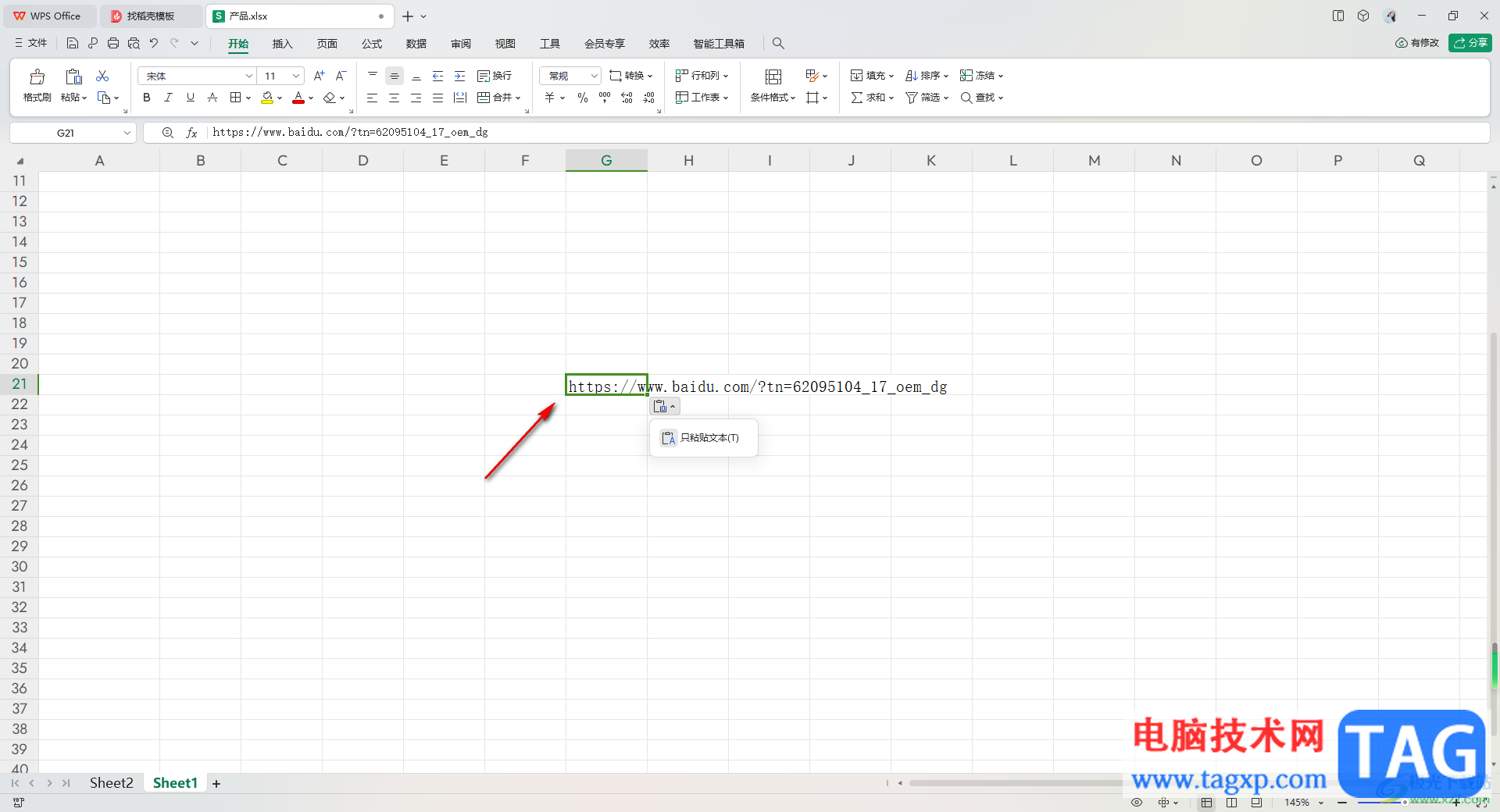Click the AutoSum button
The image size is (1500, 812).
coord(872,98)
